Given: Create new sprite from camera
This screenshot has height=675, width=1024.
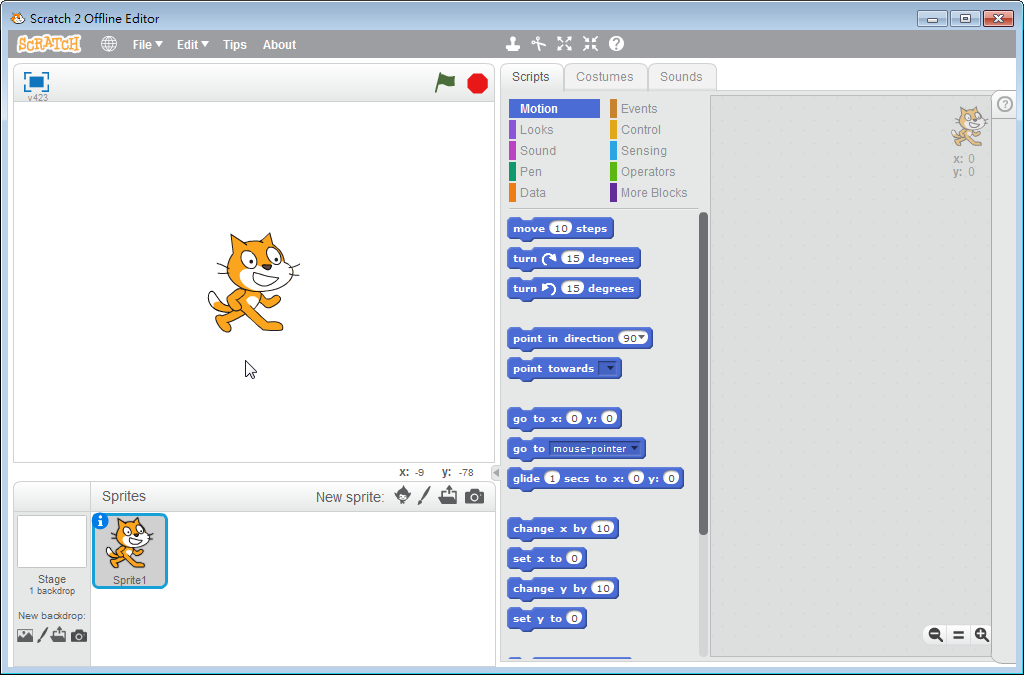Looking at the screenshot, I should 474,496.
